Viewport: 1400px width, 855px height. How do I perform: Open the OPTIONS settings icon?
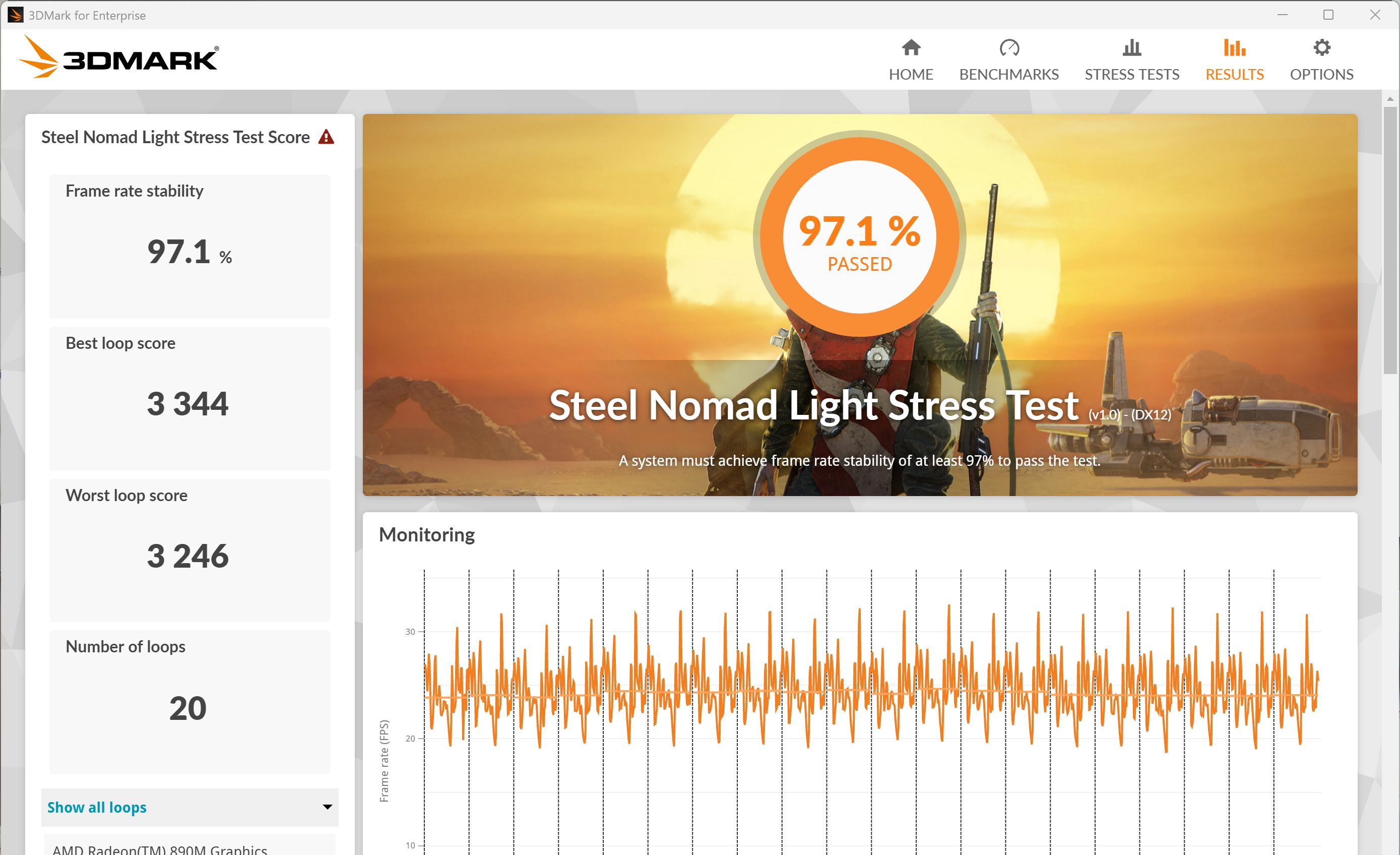(1321, 46)
